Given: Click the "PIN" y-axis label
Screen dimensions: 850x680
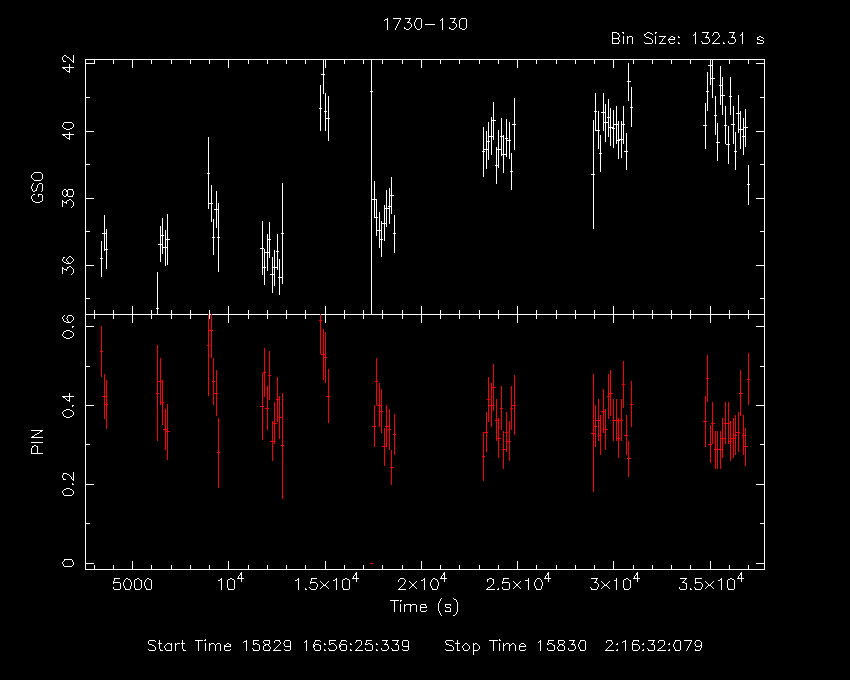Looking at the screenshot, I should coord(37,441).
